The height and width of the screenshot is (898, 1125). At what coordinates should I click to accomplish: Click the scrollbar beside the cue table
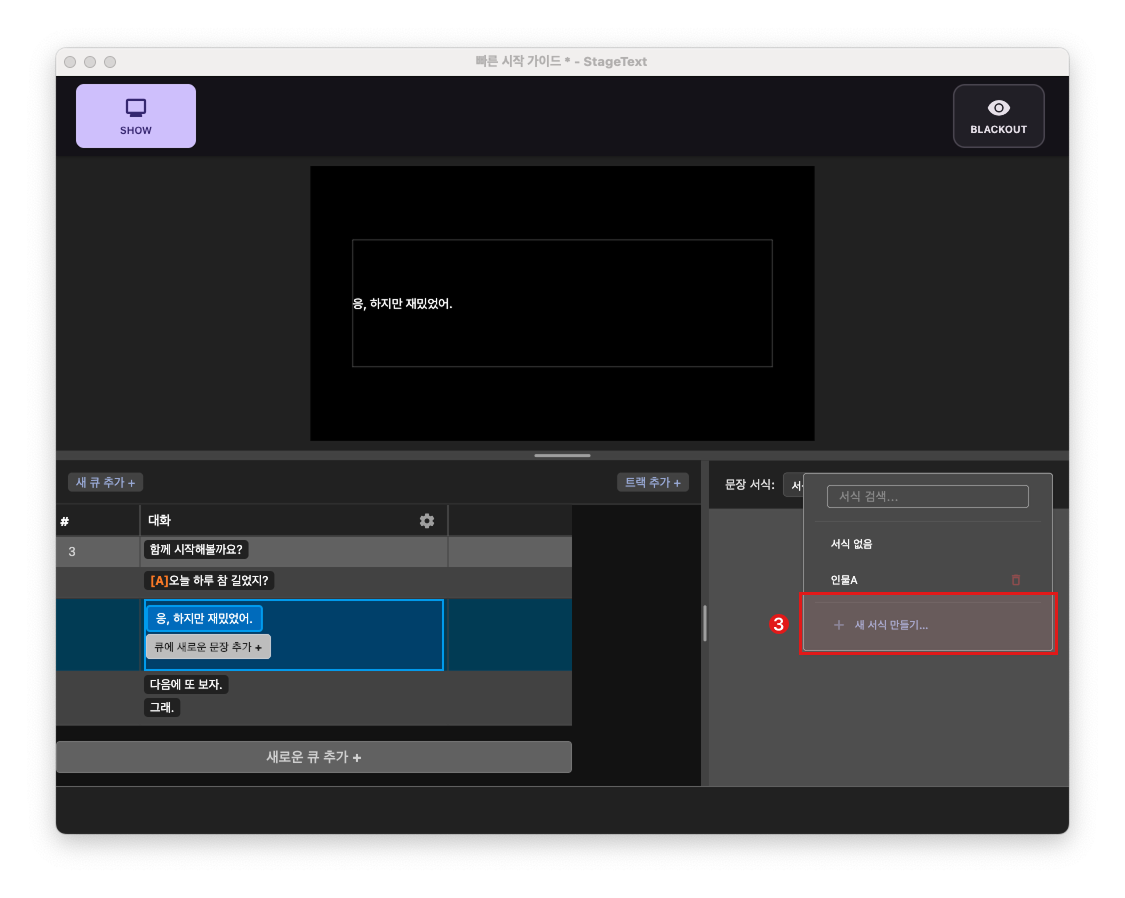pyautogui.click(x=704, y=623)
